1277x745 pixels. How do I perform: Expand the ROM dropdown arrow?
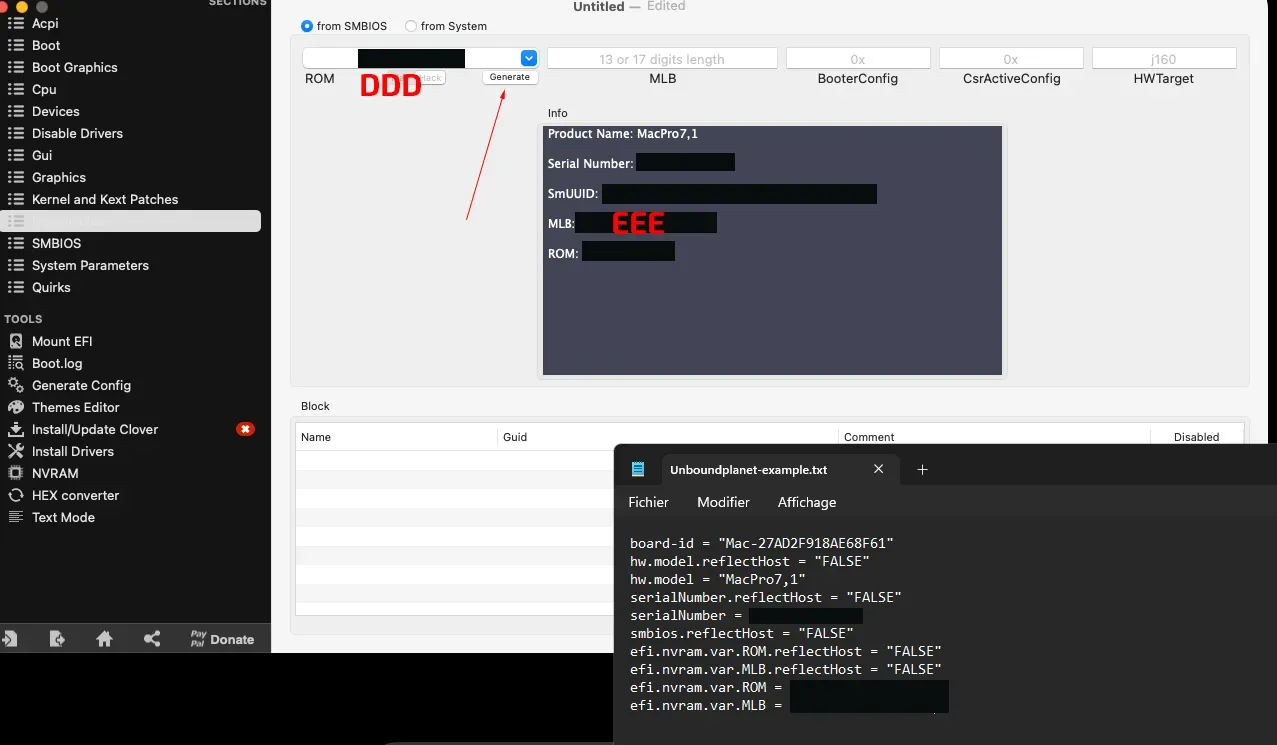click(529, 58)
